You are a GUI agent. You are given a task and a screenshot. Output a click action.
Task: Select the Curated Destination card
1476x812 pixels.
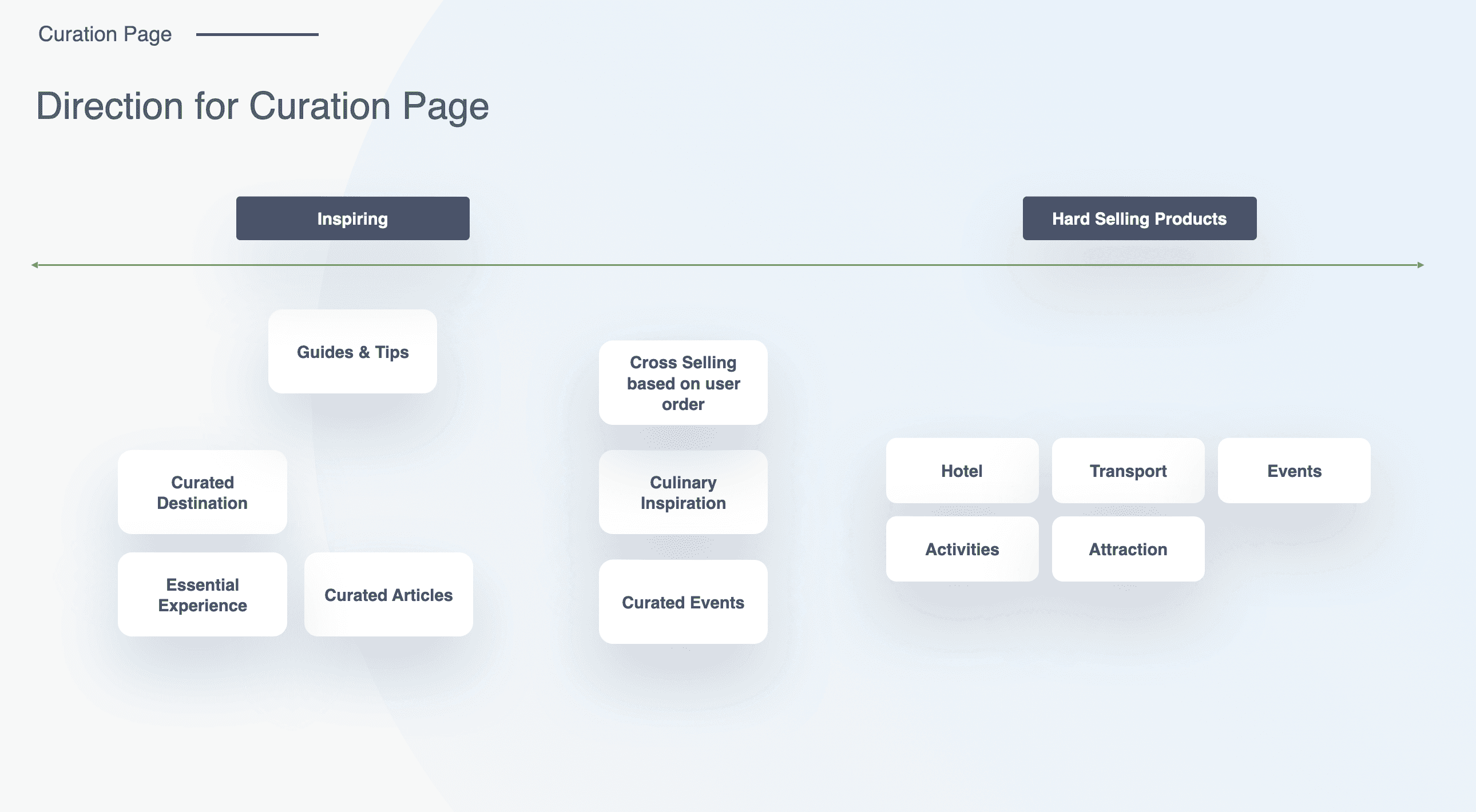pos(203,492)
